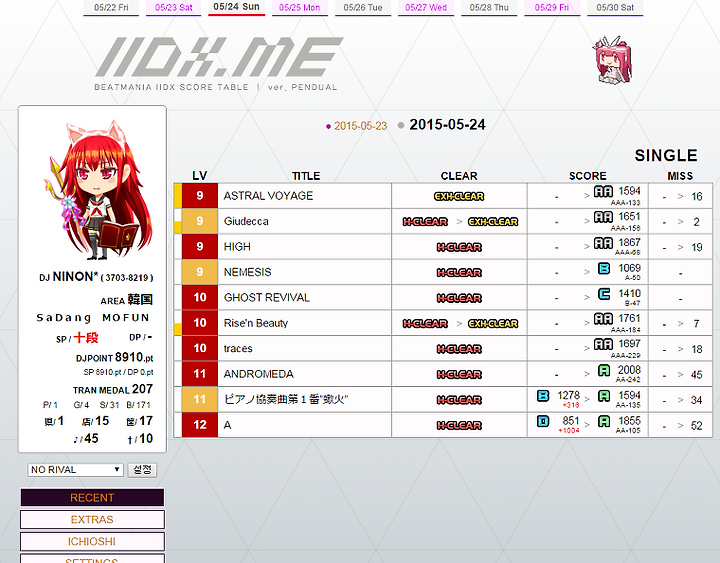The height and width of the screenshot is (563, 720).
Task: Click the AA grade icon for Rise'n Beauty
Action: tap(603, 319)
